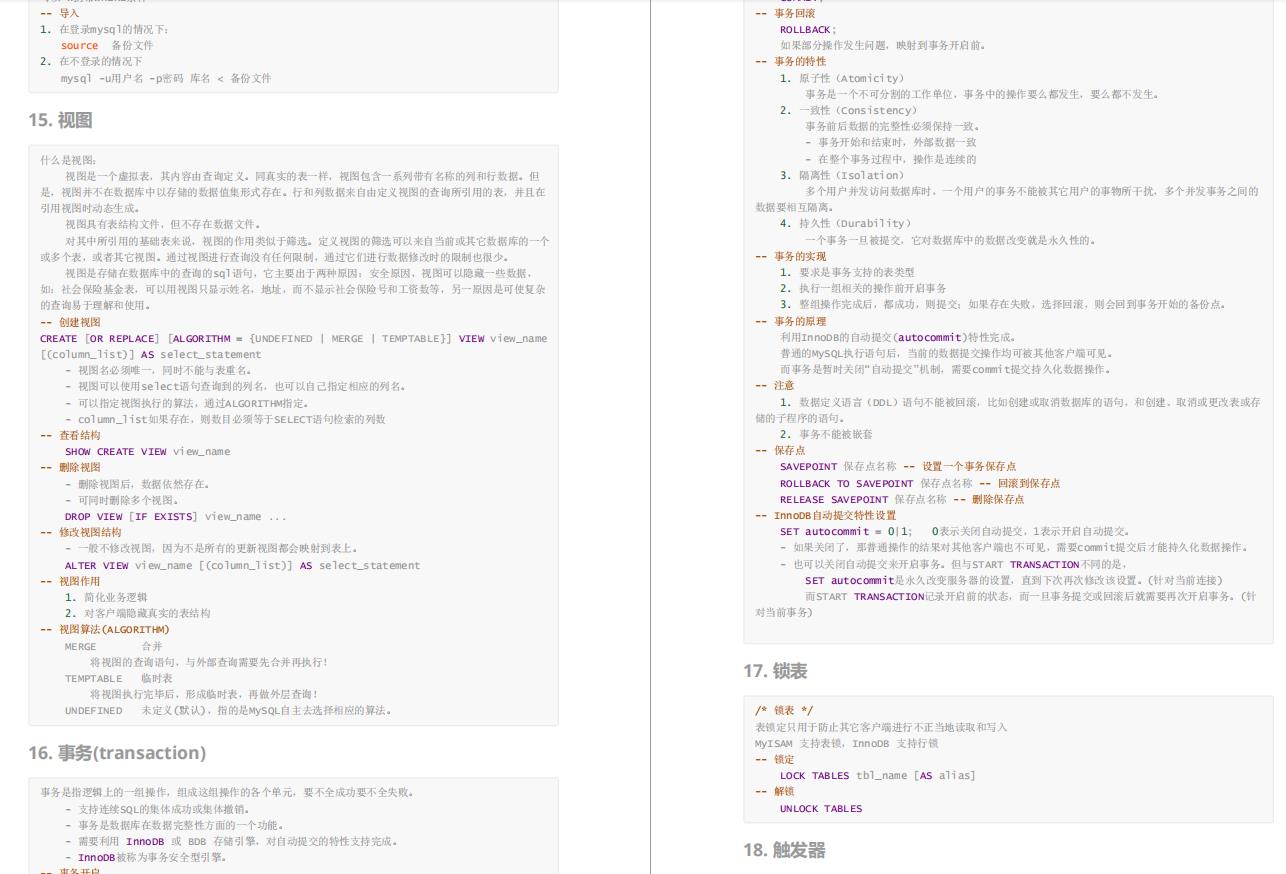Click the text "什么是视图:"

click(x=68, y=160)
